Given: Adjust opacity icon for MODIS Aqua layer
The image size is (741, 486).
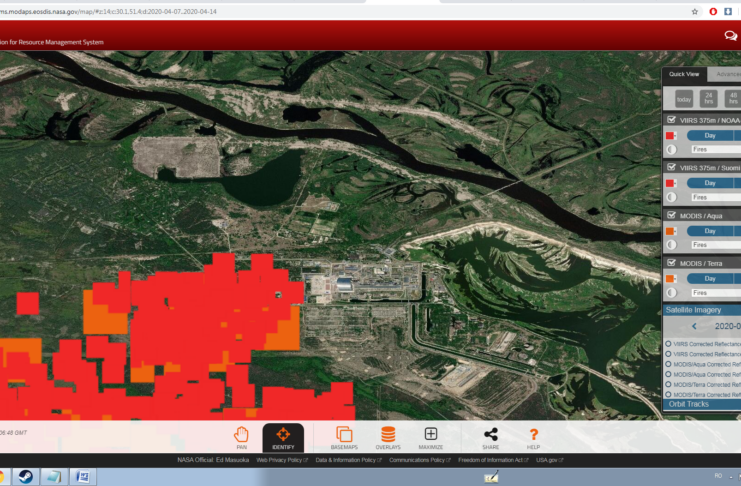Looking at the screenshot, I should (671, 245).
